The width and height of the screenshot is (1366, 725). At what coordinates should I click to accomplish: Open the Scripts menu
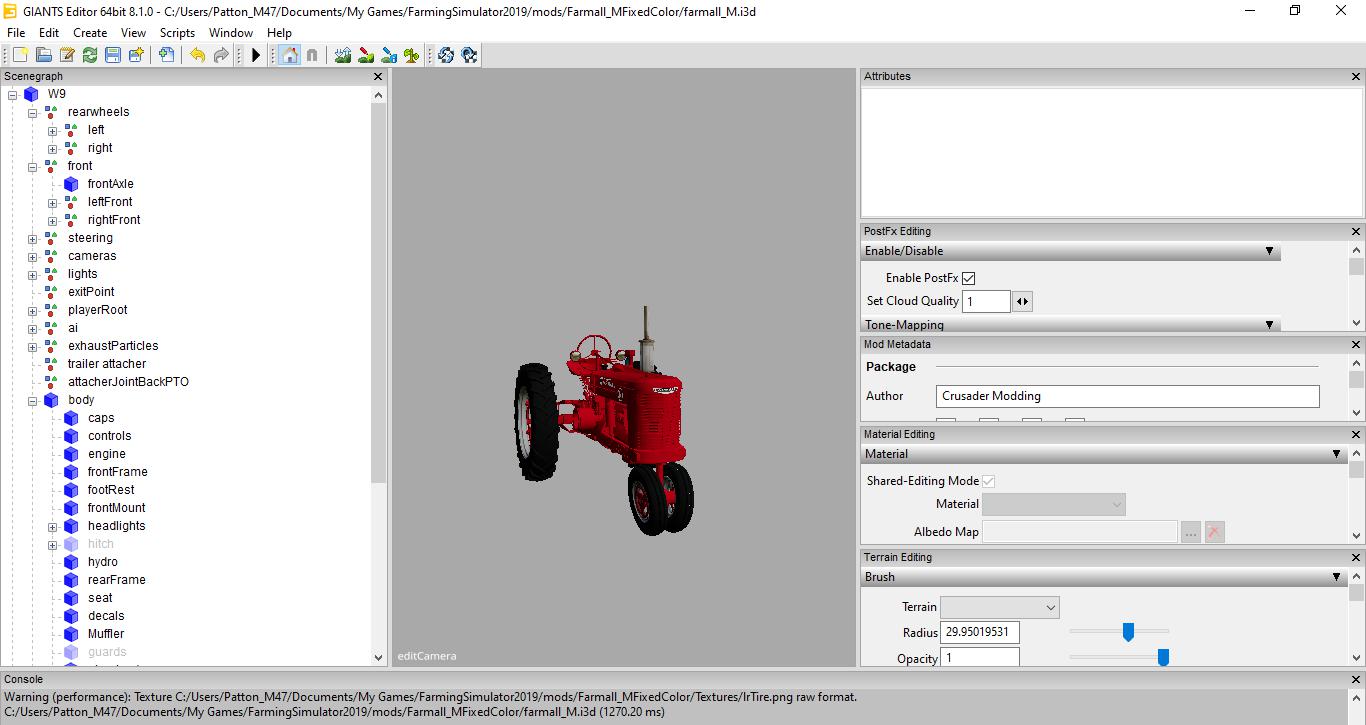click(x=177, y=33)
